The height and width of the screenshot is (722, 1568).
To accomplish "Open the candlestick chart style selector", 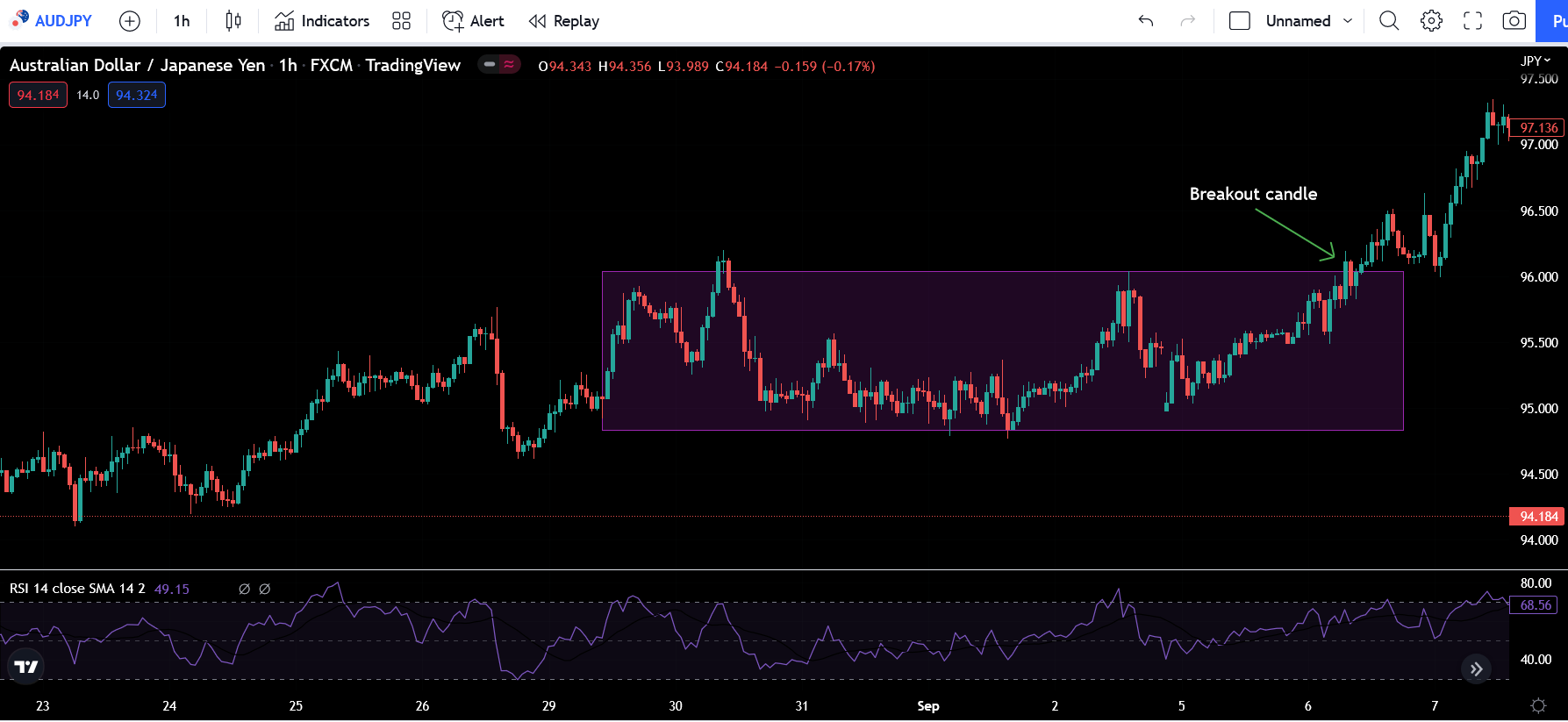I will (x=233, y=21).
